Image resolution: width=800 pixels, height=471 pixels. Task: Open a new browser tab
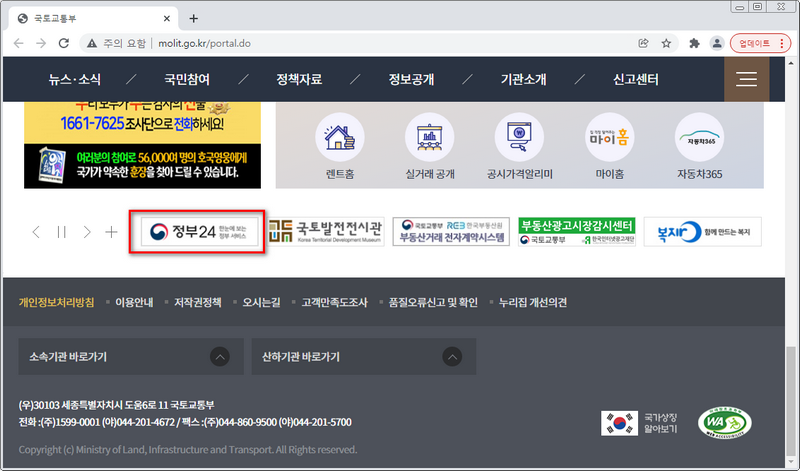[x=193, y=18]
